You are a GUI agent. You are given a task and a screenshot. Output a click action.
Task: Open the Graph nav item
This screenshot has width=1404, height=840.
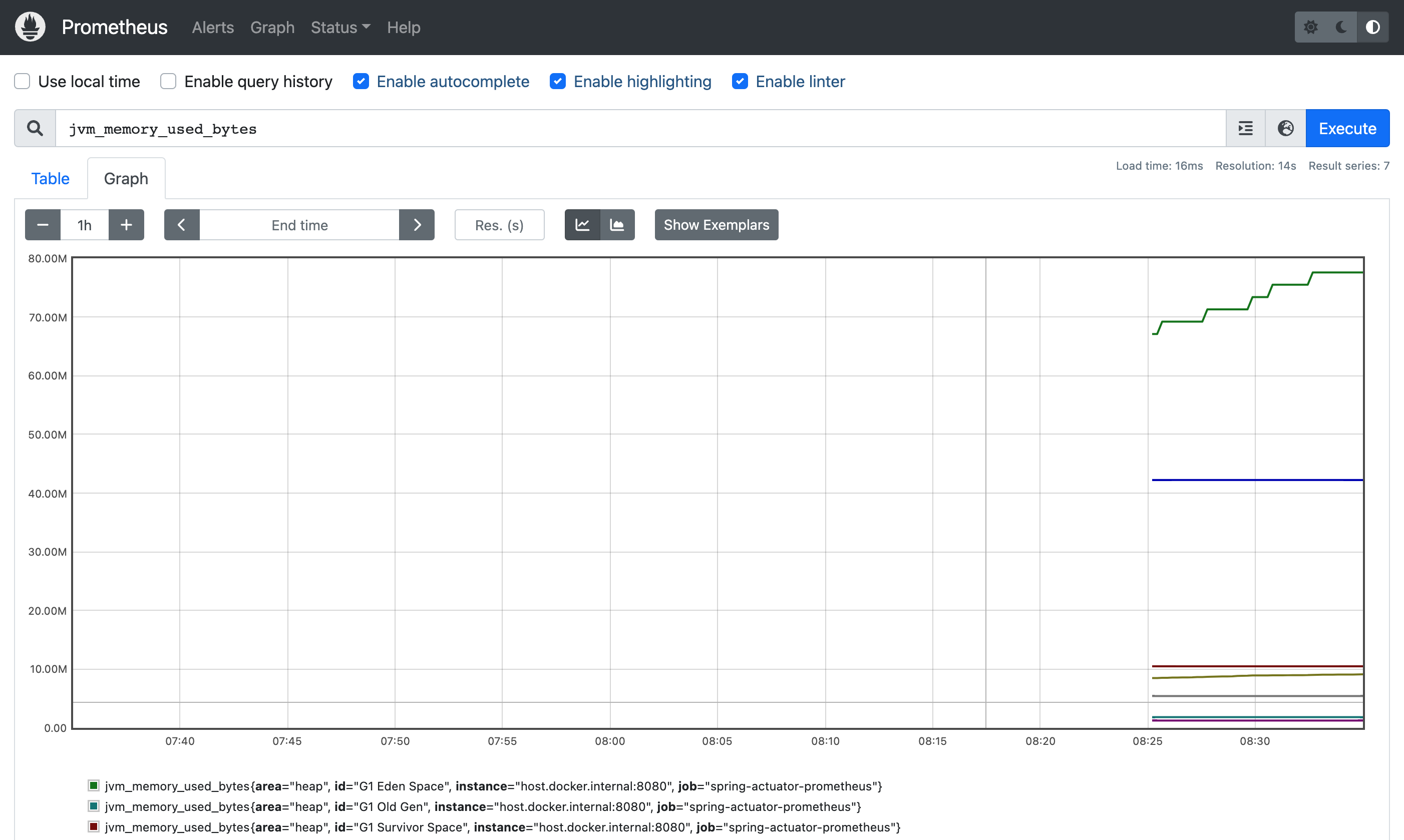point(272,27)
